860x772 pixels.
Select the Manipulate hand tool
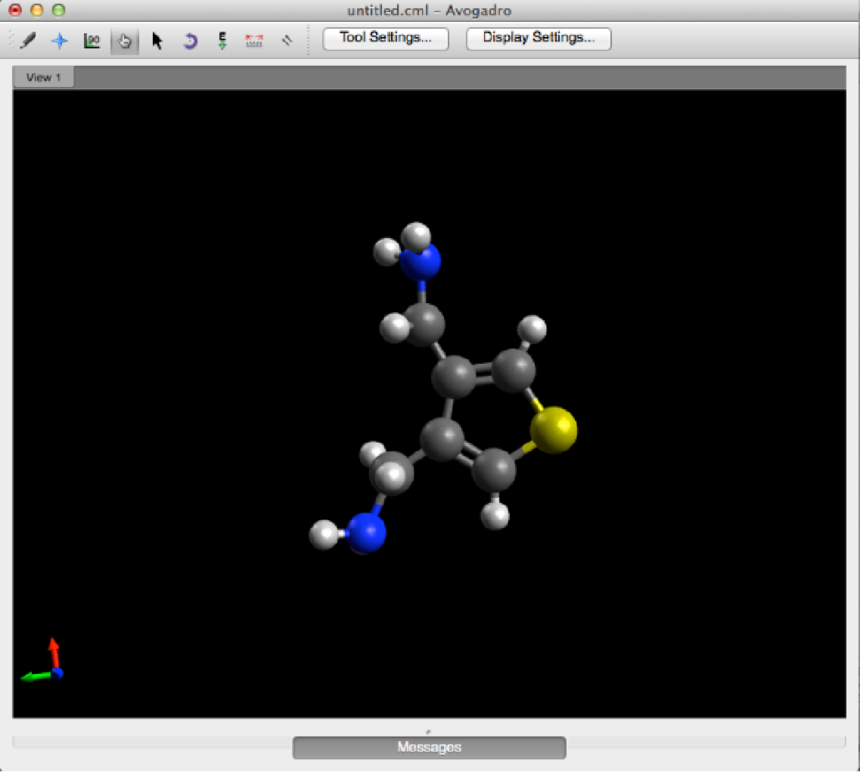pyautogui.click(x=124, y=41)
